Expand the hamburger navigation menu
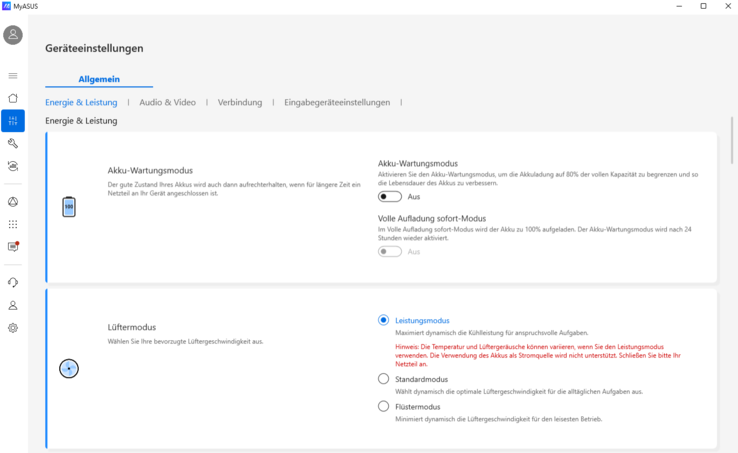 13,76
